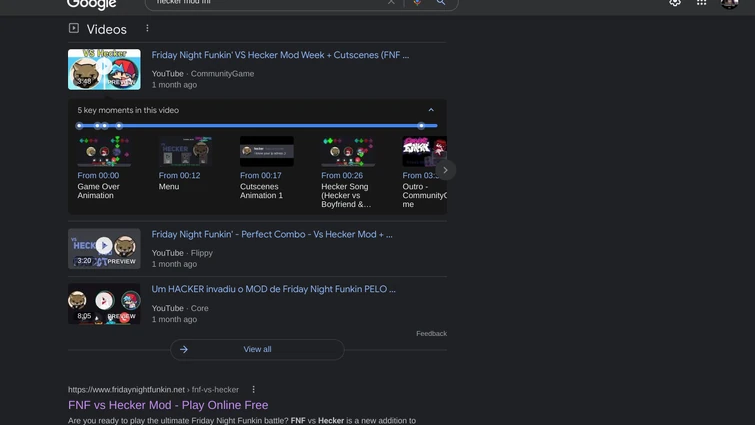Send Feedback on video results

pyautogui.click(x=431, y=334)
